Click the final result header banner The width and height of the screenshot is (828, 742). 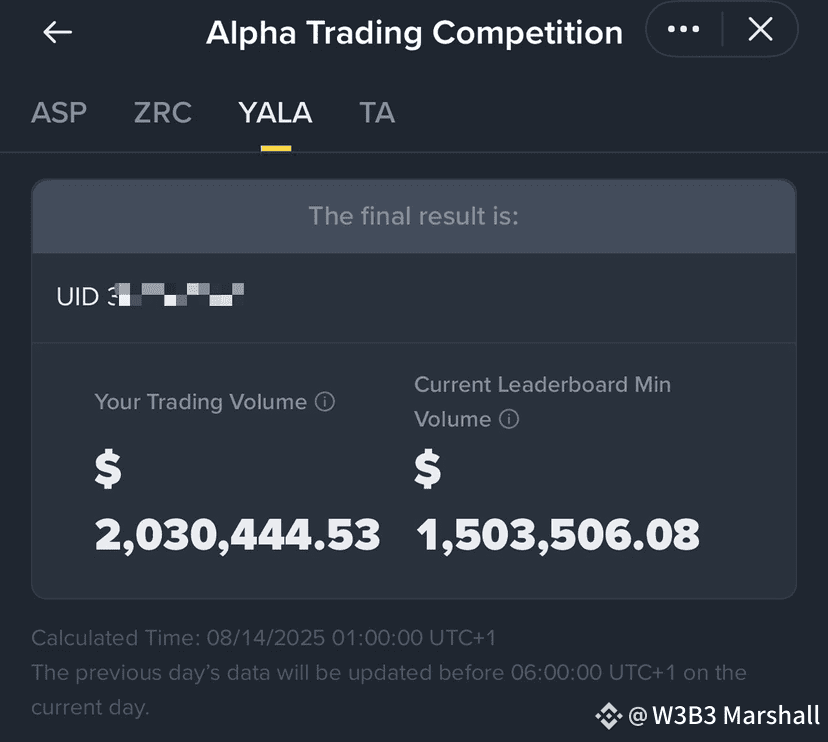click(414, 217)
